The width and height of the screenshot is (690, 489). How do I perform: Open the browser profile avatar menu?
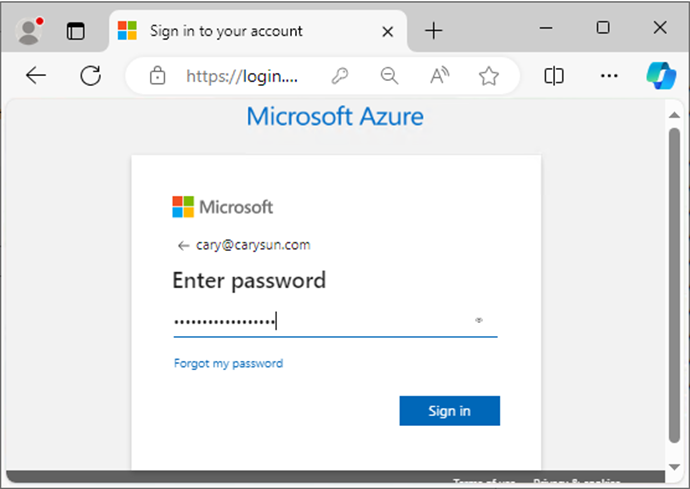click(29, 31)
